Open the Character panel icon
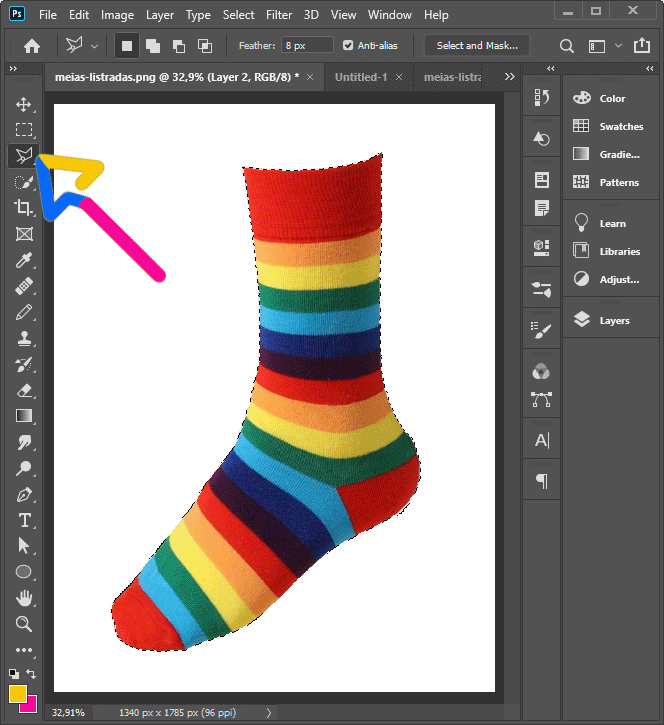Viewport: 664px width, 725px height. (x=541, y=440)
